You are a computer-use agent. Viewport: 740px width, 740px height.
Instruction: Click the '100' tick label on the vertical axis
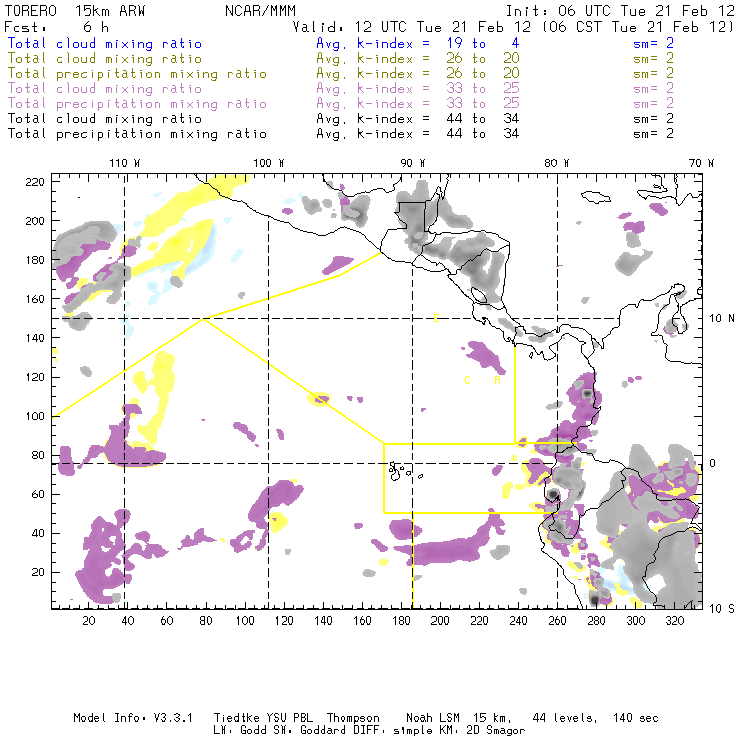35,416
